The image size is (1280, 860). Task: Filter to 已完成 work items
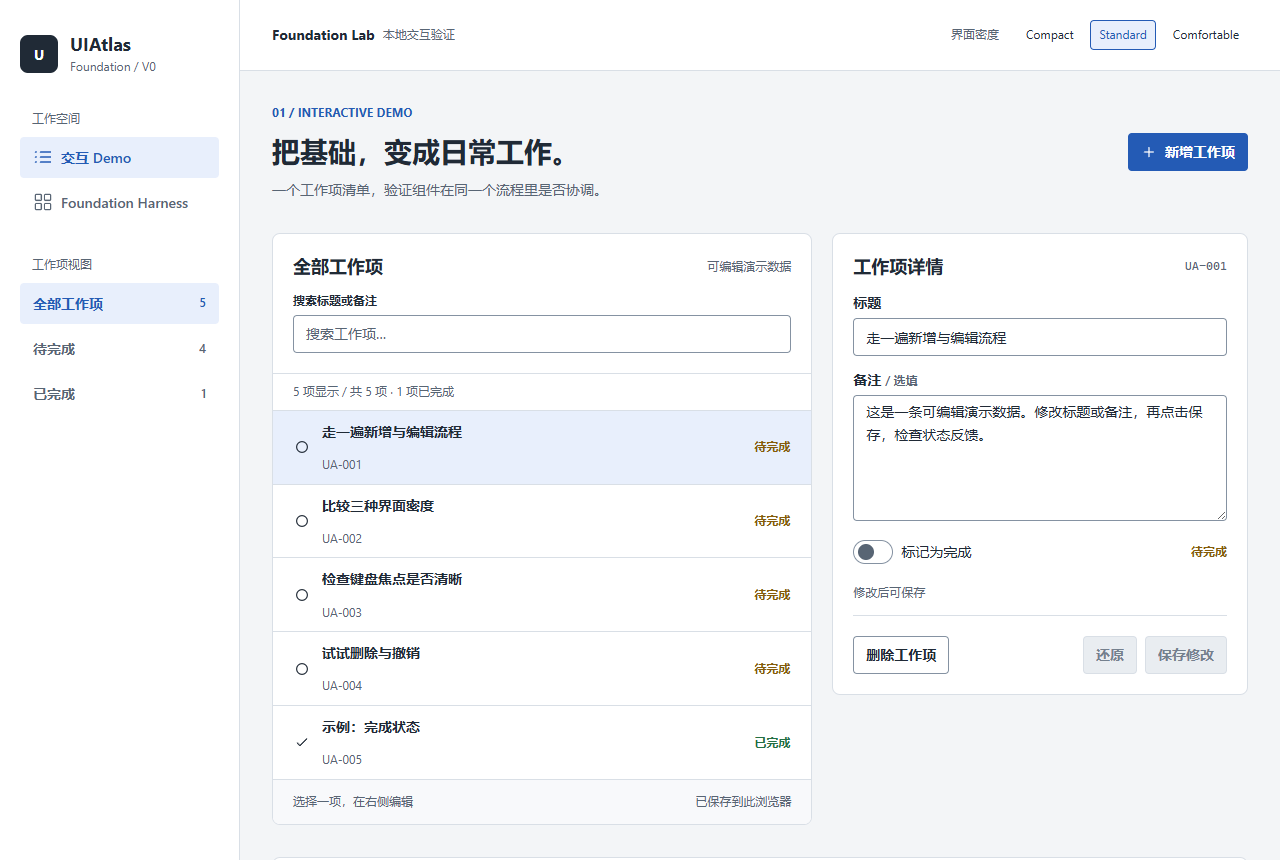point(119,393)
